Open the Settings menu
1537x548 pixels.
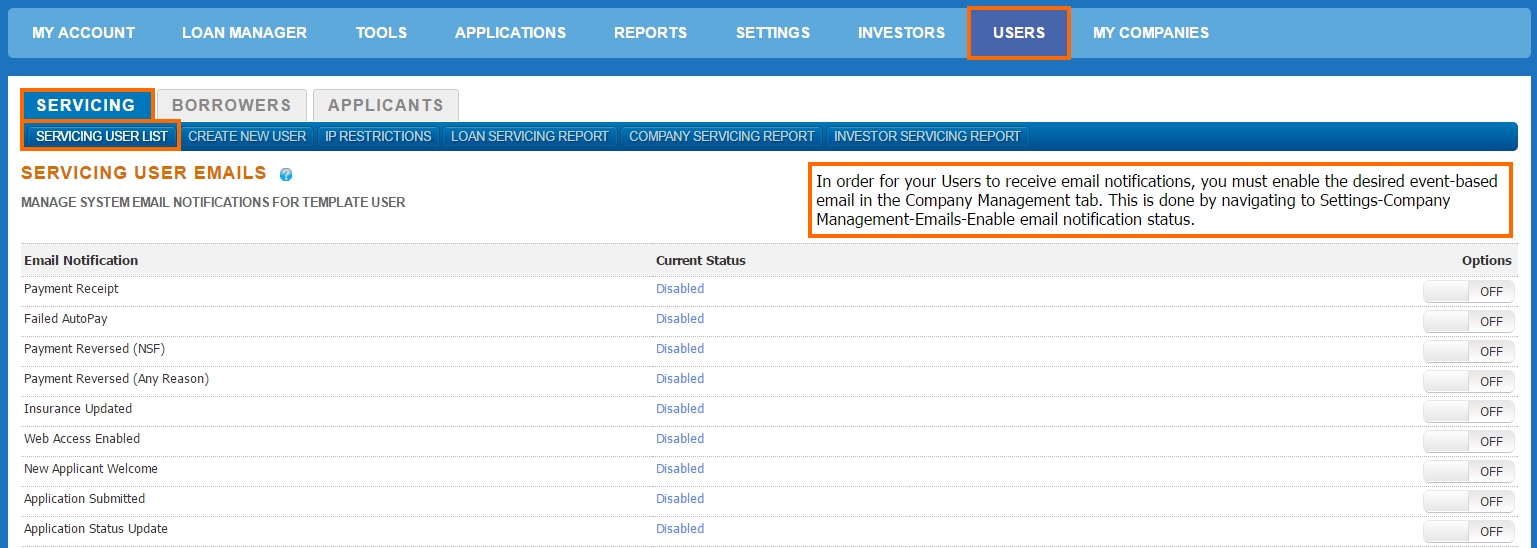click(x=773, y=33)
